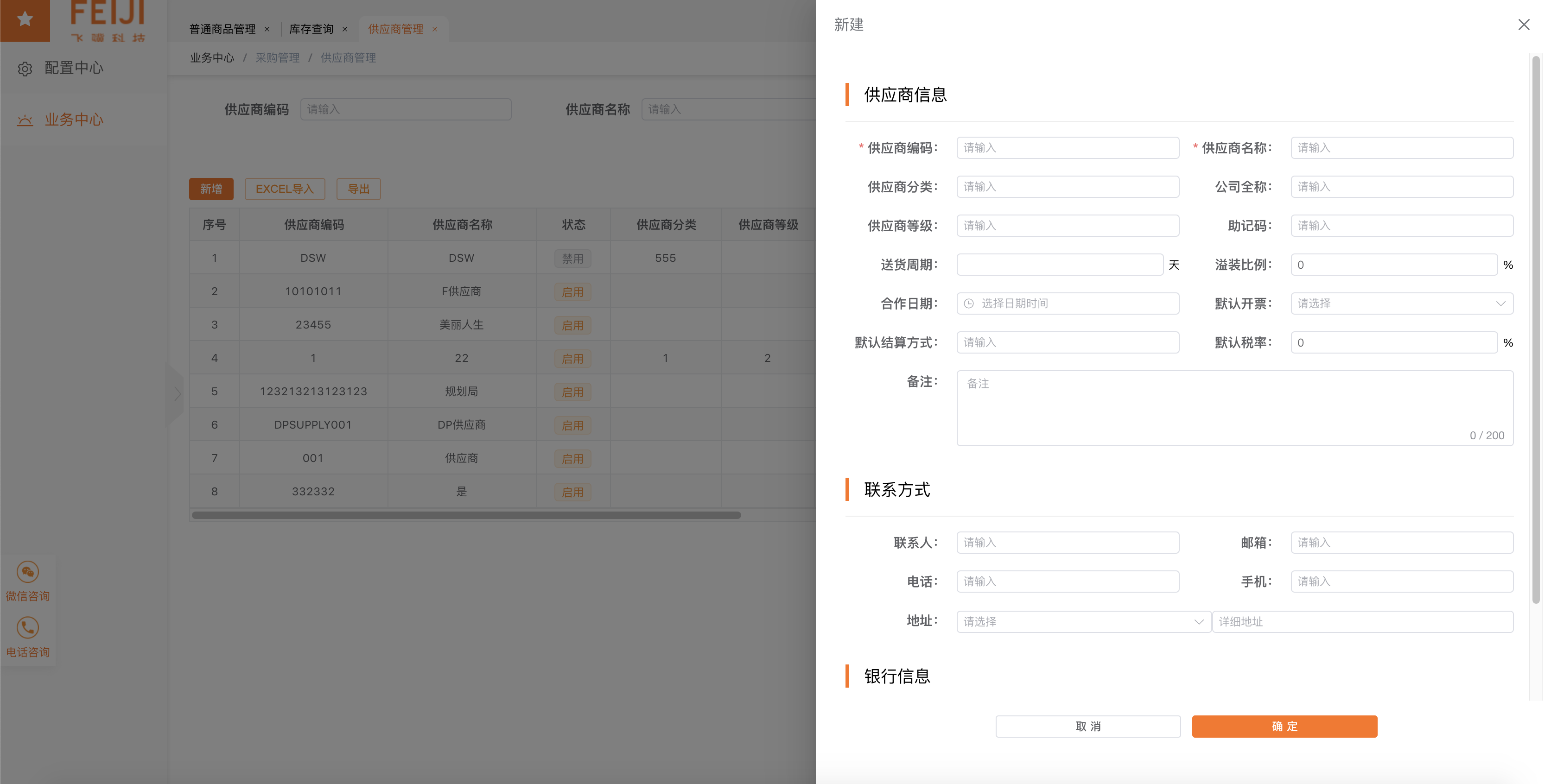Click the 公司全称 input
The height and width of the screenshot is (784, 1551).
(1402, 187)
